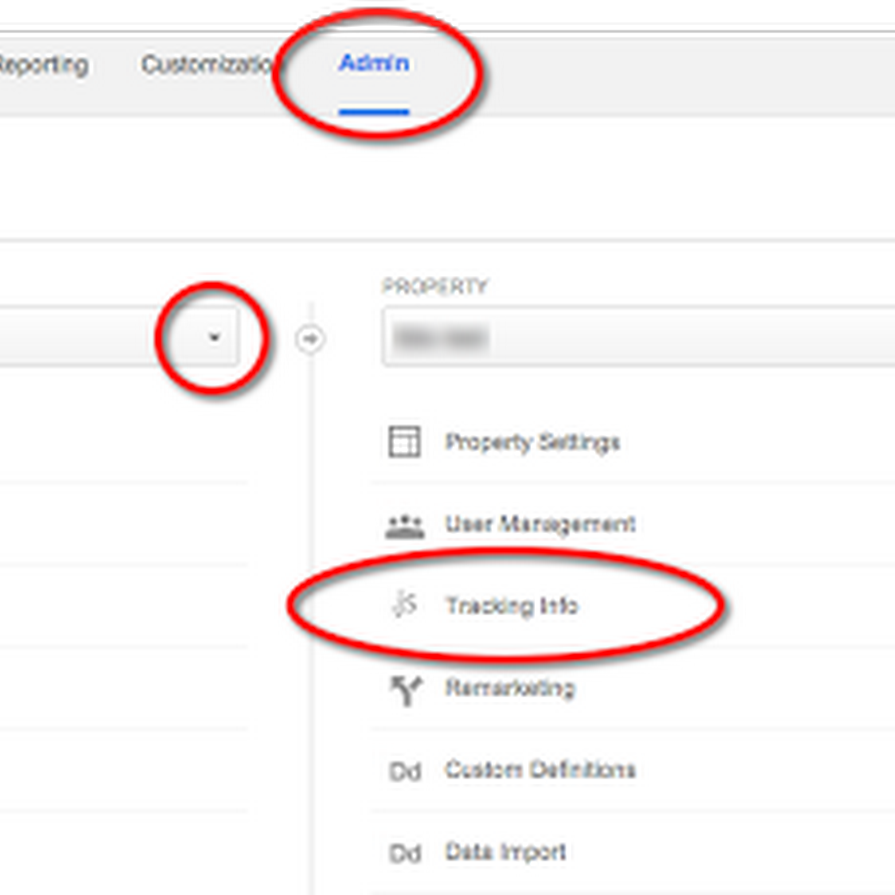Open the Remarketing option
Viewport: 895px width, 895px height.
[x=510, y=688]
